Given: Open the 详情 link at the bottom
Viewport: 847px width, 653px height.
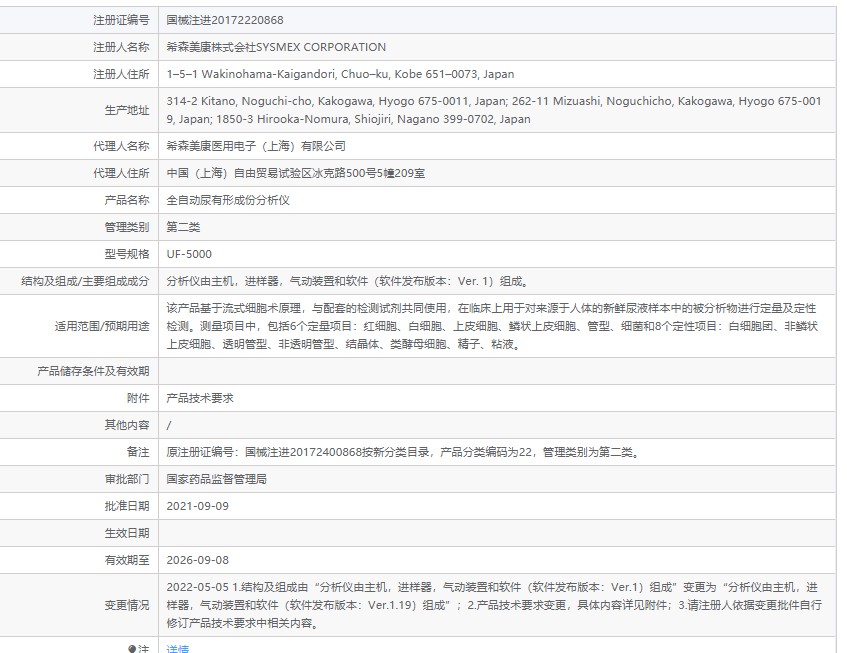Looking at the screenshot, I should 178,649.
